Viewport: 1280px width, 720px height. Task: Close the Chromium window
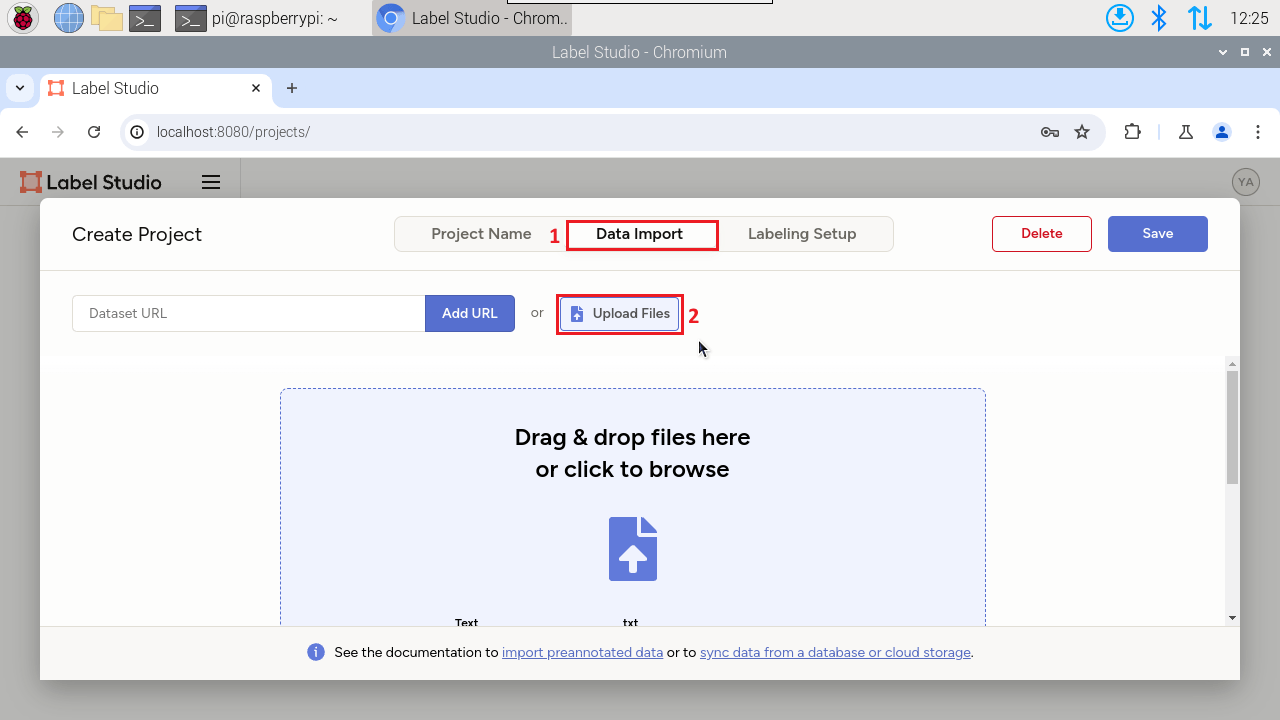pyautogui.click(x=1266, y=52)
